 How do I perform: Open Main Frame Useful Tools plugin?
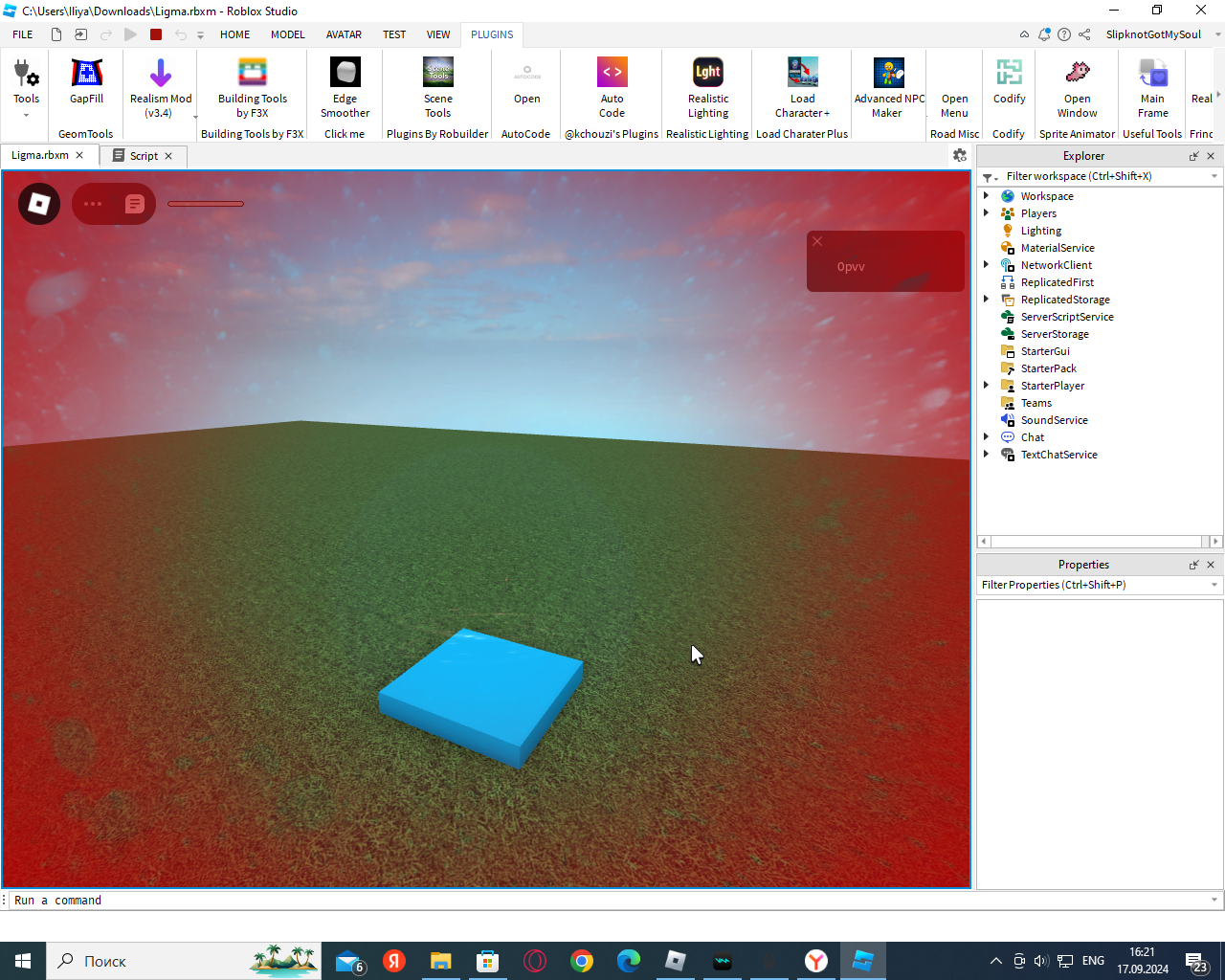(x=1152, y=88)
